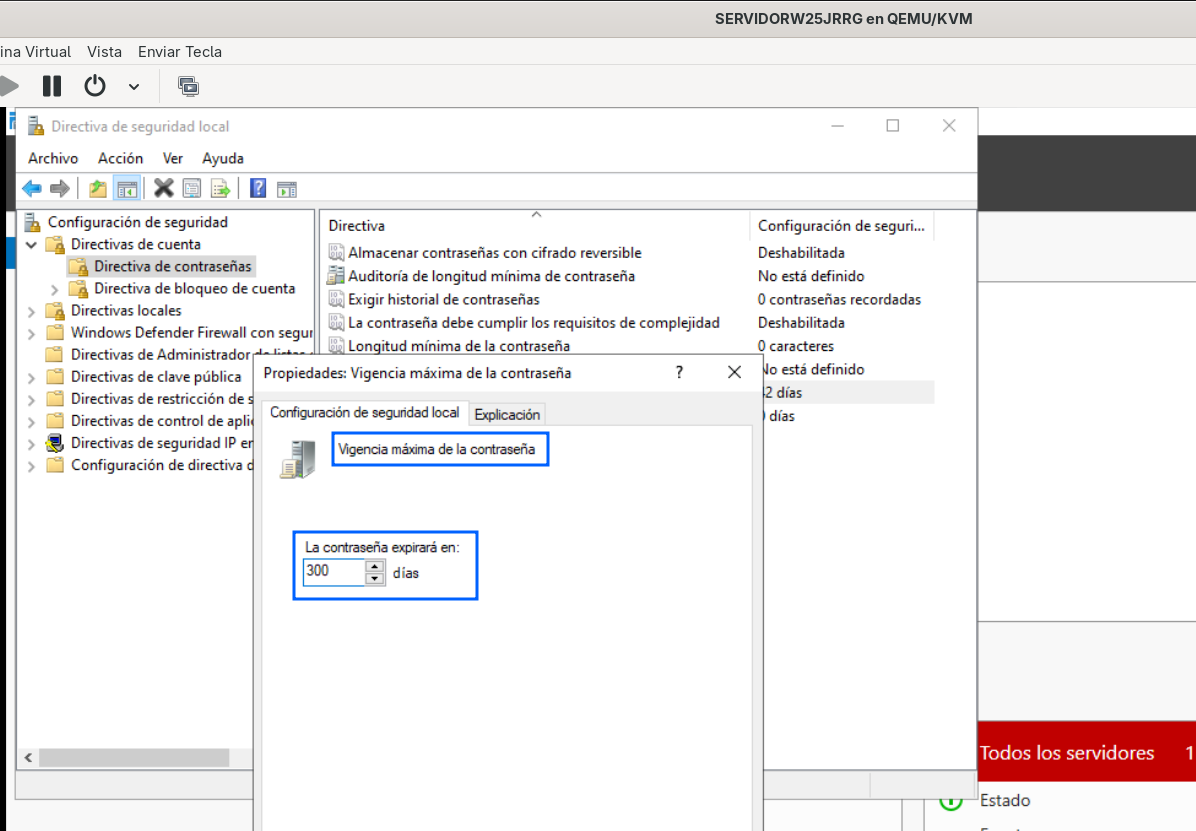1196x831 pixels.
Task: Click Todos los servidores in Server Manager
Action: [x=1066, y=753]
